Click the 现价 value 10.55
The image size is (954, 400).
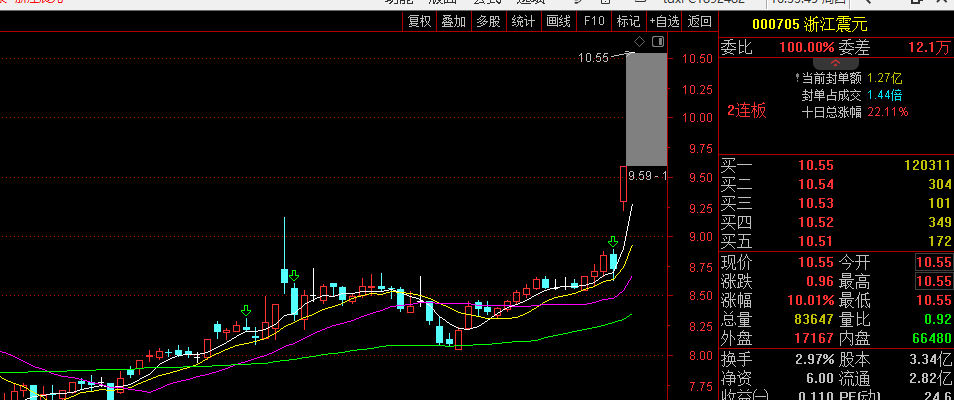[x=816, y=263]
